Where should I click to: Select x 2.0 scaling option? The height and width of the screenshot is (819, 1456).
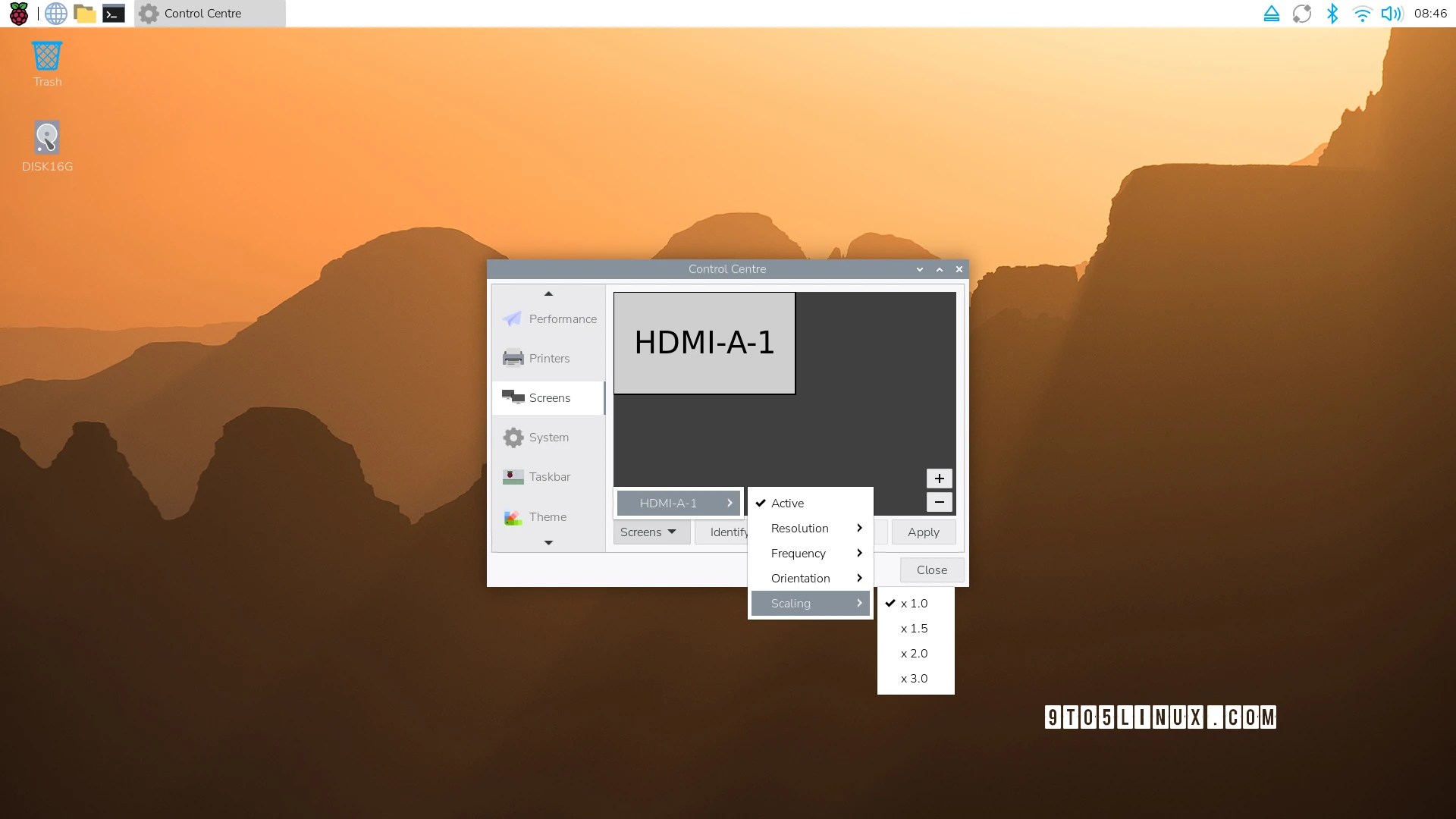[914, 654]
